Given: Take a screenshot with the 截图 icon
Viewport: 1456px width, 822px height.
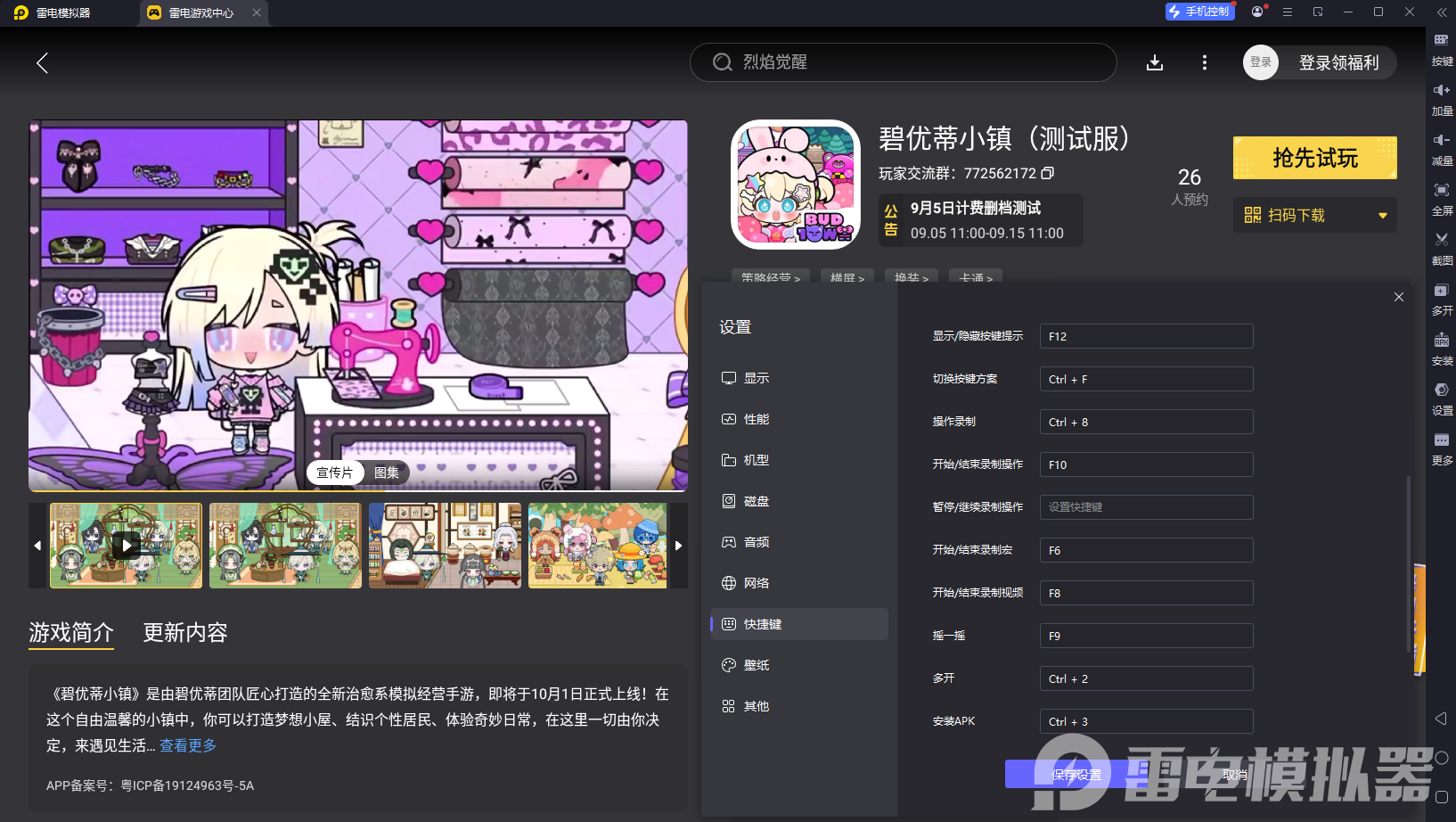Looking at the screenshot, I should [1442, 249].
